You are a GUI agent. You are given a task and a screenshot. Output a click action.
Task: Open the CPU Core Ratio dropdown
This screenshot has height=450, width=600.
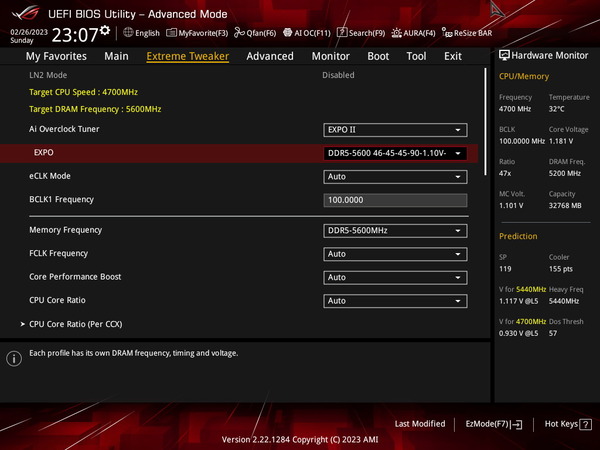pos(395,301)
